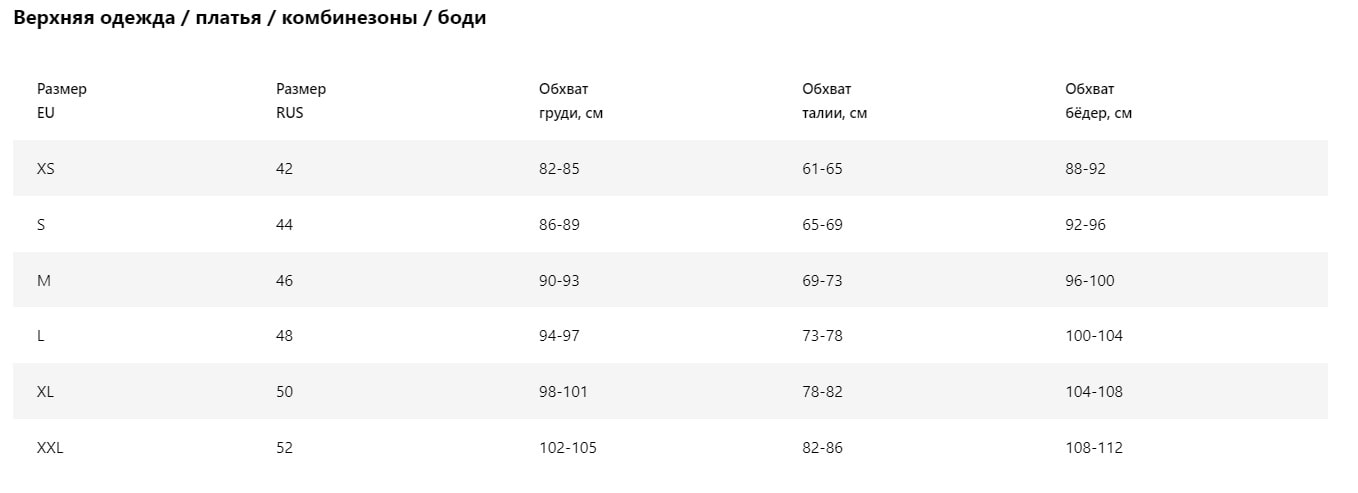Select hip measurement 104-108 cell
Screen dimensions: 1358x493
click(1094, 392)
